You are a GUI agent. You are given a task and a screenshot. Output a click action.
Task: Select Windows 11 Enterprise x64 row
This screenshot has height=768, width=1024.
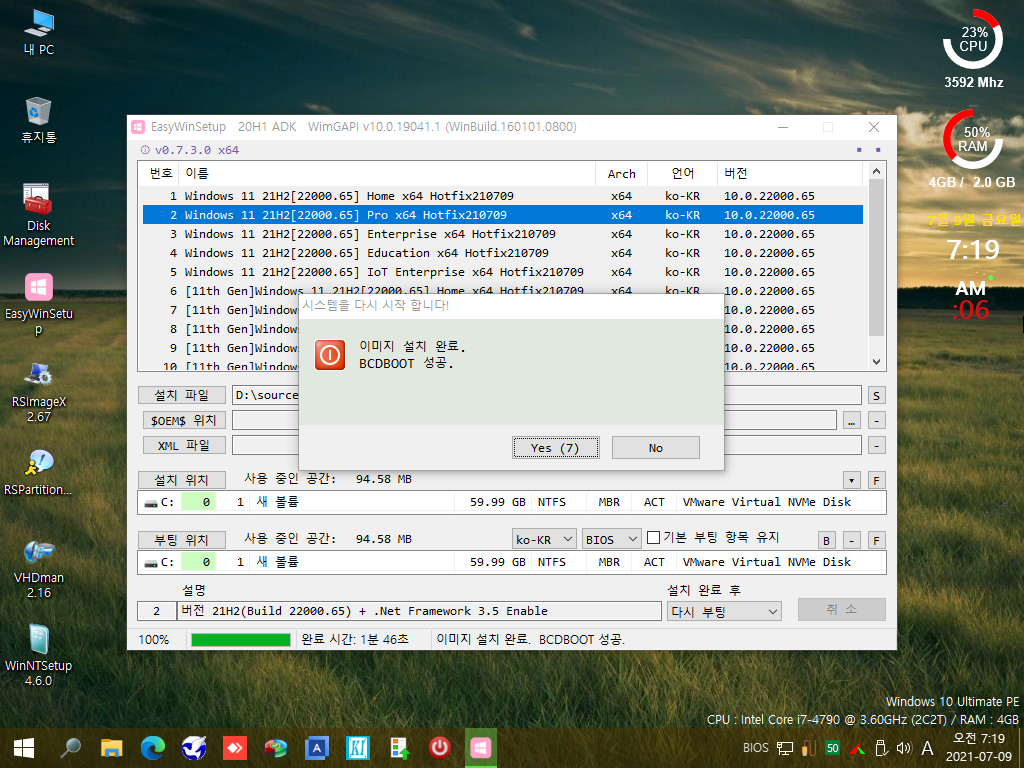pos(502,234)
